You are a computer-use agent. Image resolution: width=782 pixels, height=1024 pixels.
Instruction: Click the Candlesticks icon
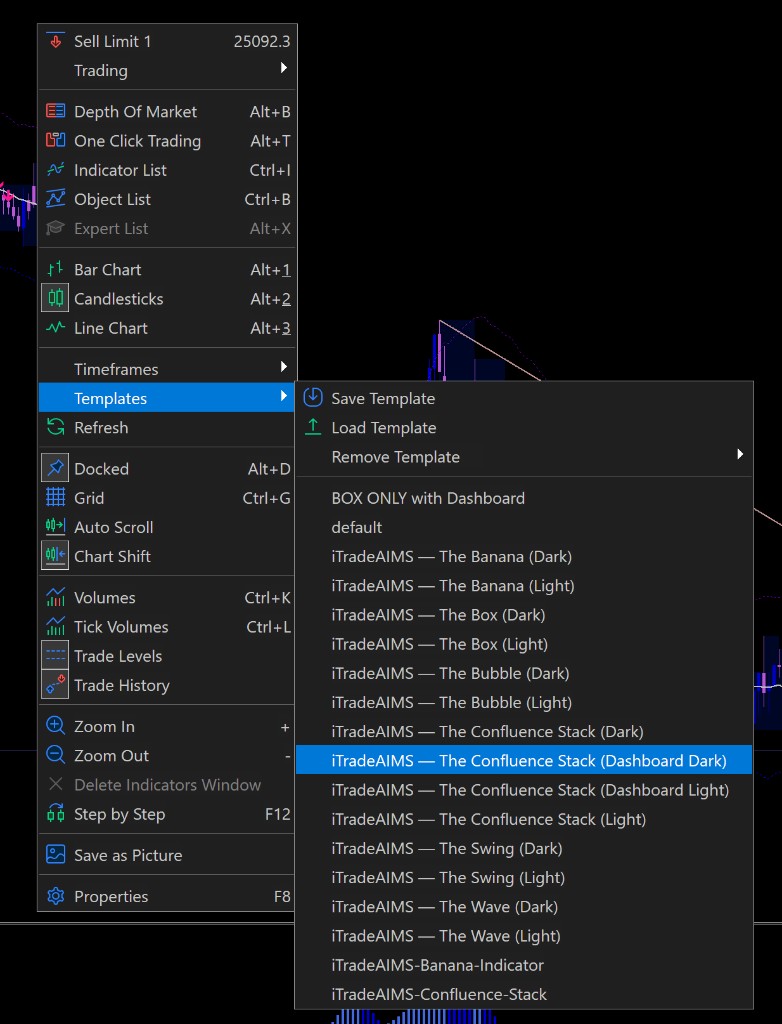[x=56, y=298]
